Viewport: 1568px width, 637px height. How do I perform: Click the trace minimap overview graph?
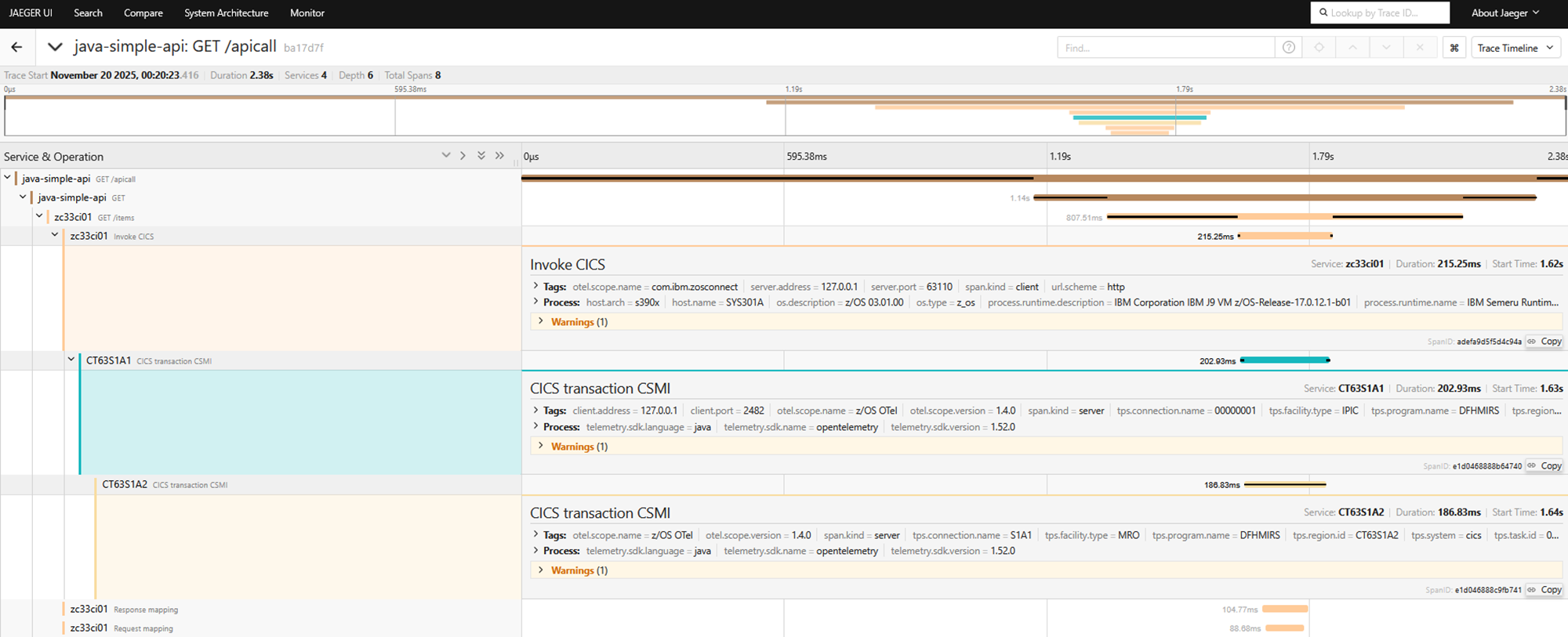(x=785, y=115)
